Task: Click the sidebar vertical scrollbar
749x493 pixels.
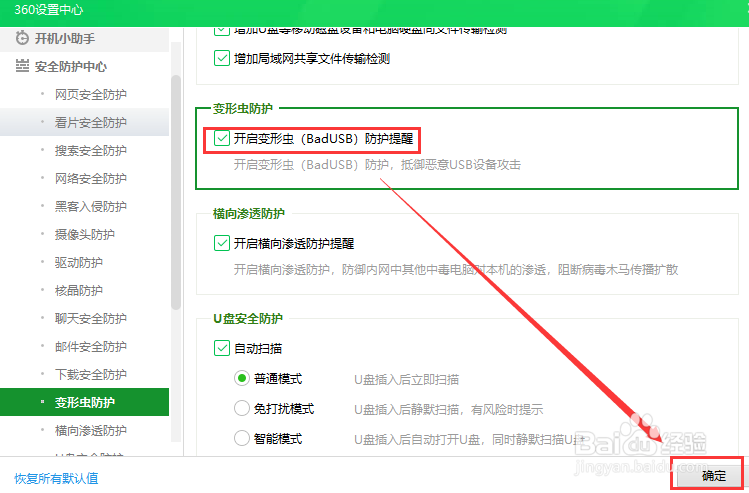Action: [176, 192]
